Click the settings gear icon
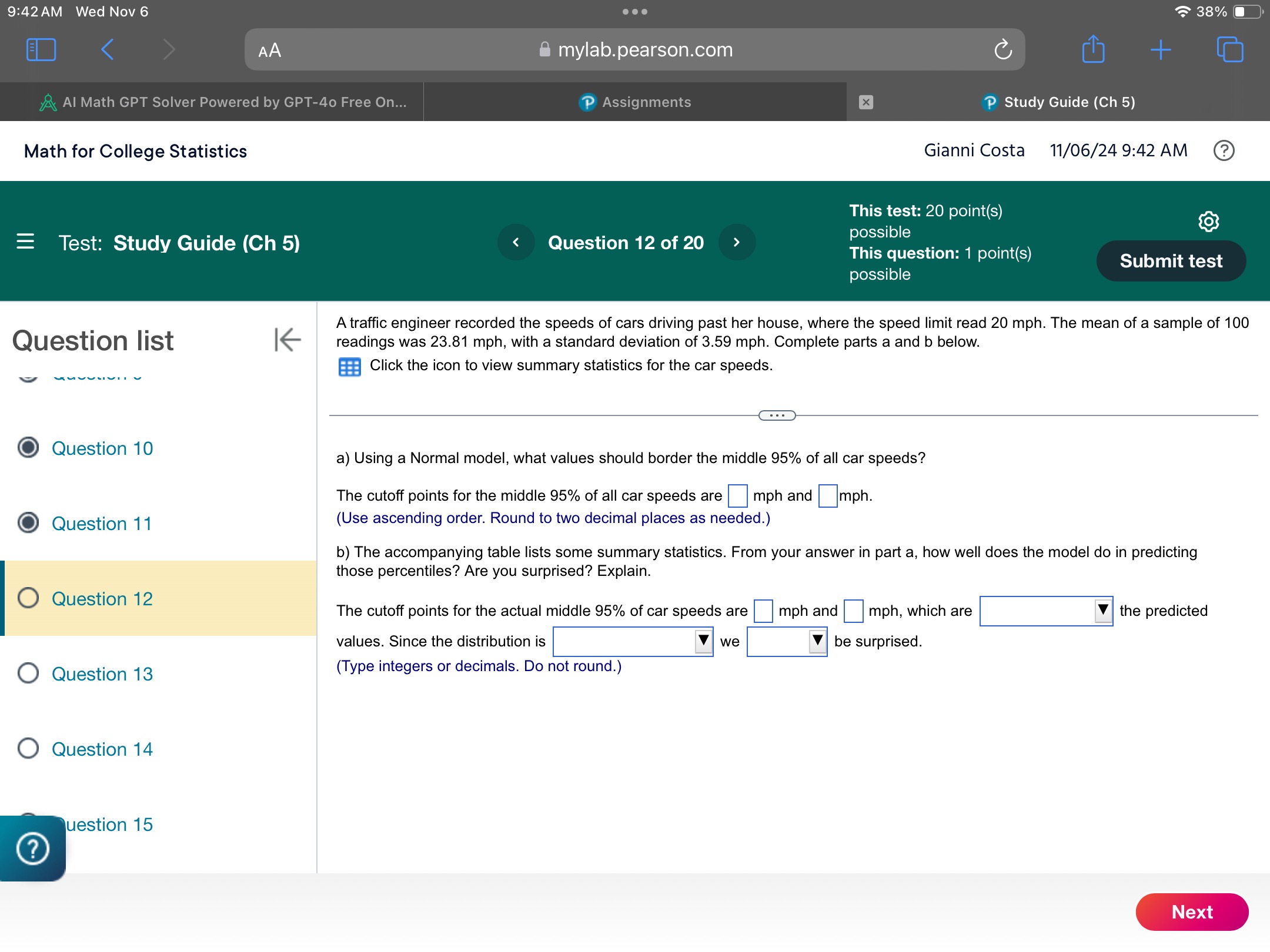 (x=1206, y=221)
